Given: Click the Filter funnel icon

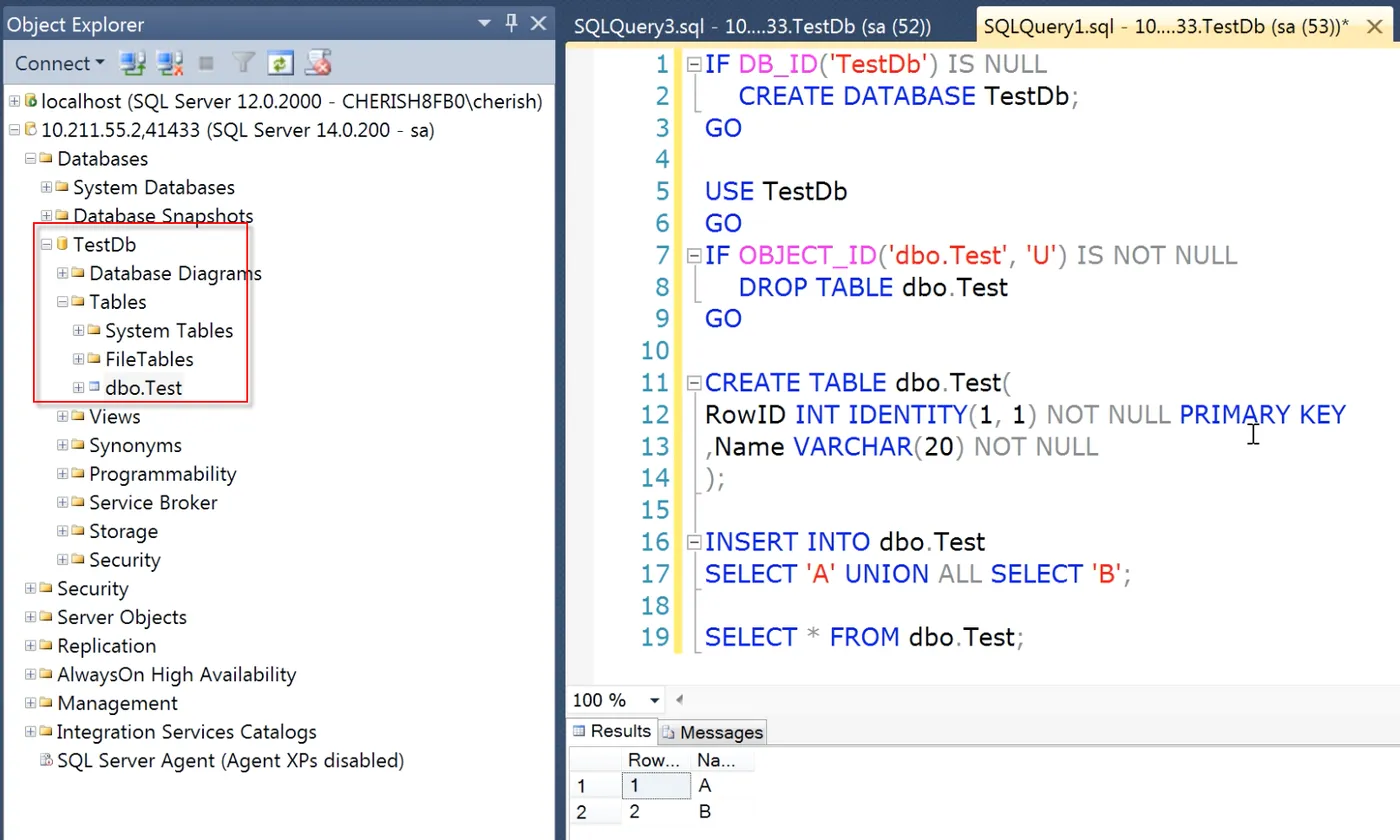Looking at the screenshot, I should pyautogui.click(x=244, y=64).
